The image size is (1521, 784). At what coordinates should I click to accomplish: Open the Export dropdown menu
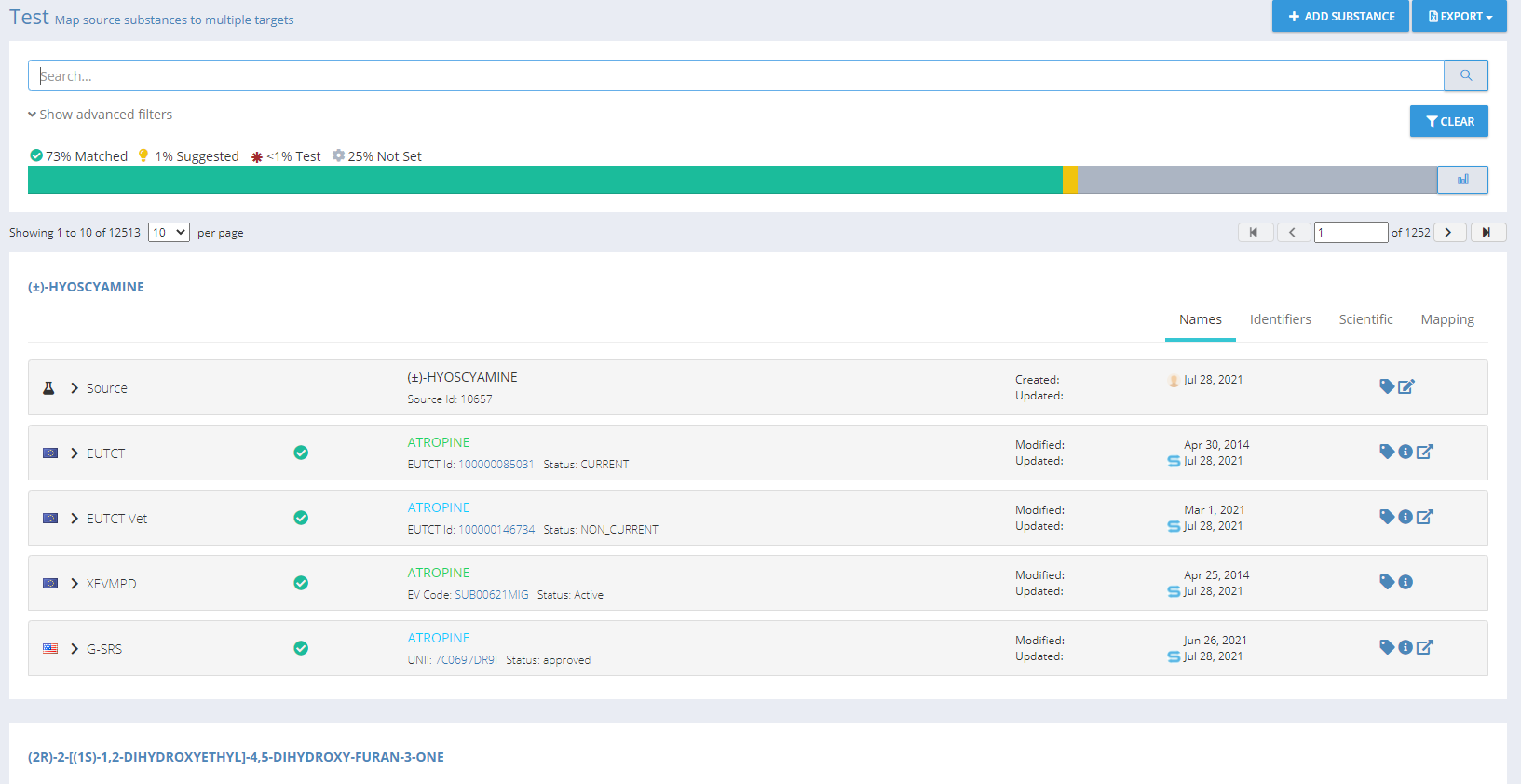tap(1459, 17)
